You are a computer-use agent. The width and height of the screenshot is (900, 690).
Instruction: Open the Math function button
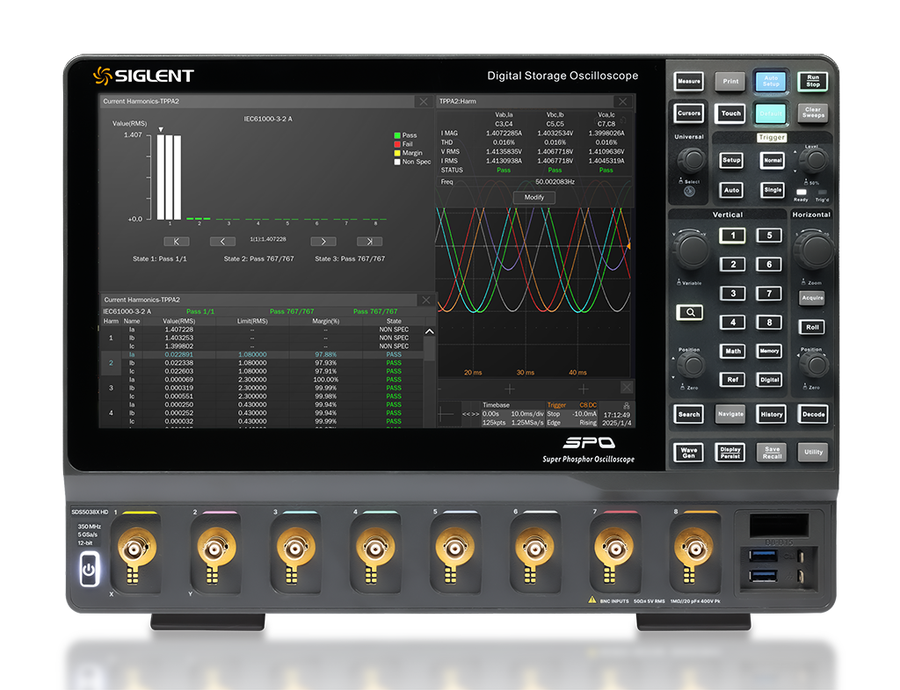[x=732, y=351]
